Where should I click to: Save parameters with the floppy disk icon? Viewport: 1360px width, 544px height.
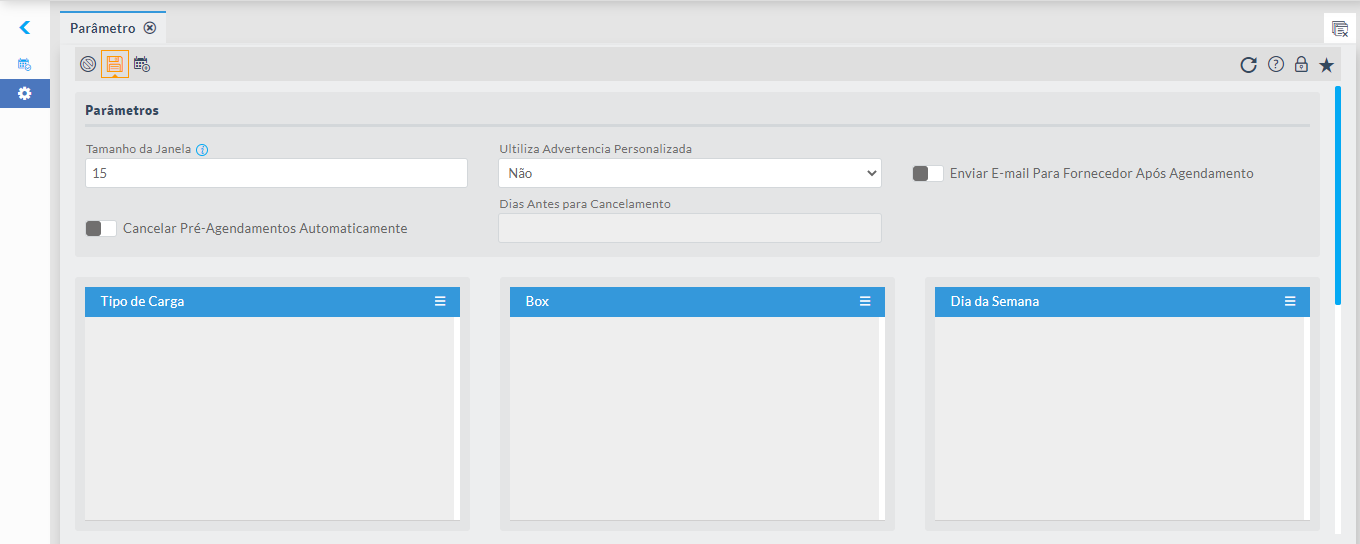115,65
